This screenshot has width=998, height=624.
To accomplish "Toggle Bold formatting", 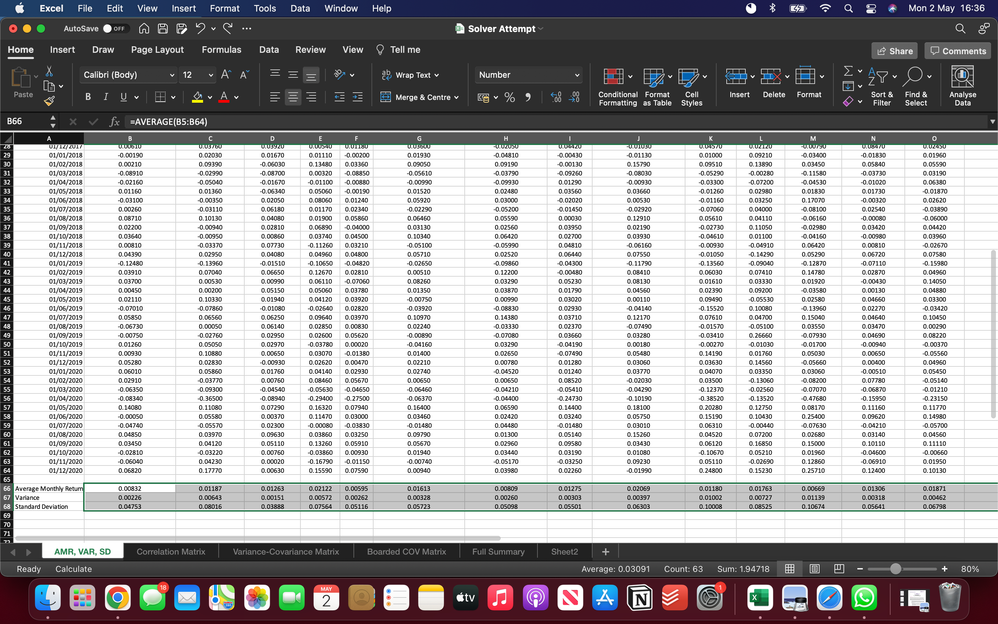I will point(88,97).
